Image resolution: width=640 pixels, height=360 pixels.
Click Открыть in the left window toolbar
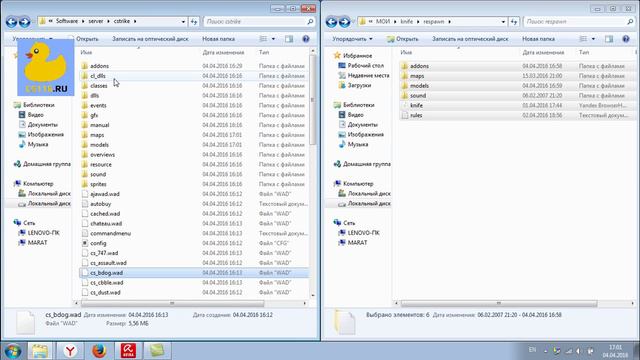pos(87,39)
